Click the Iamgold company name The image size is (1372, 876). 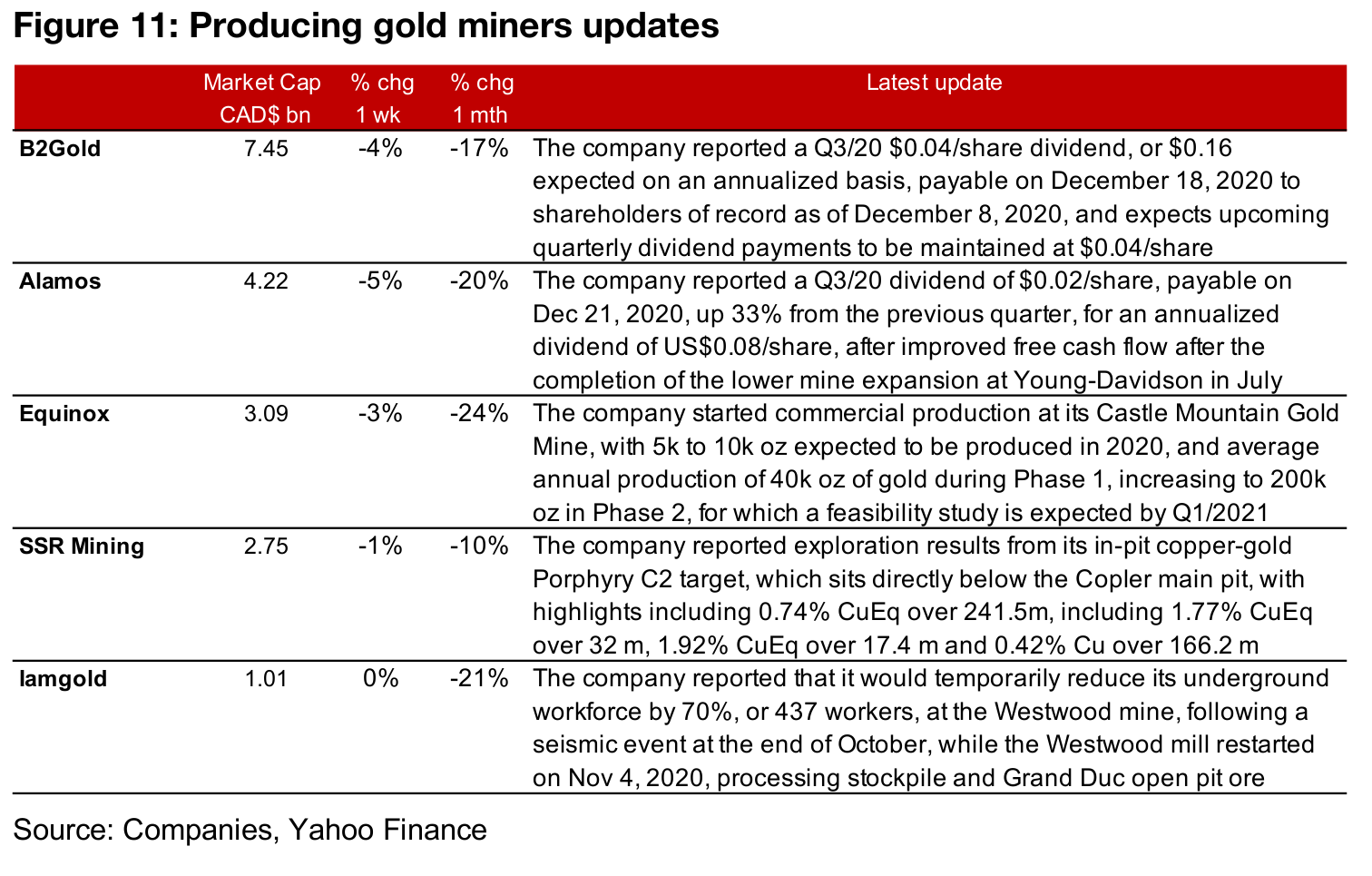64,679
